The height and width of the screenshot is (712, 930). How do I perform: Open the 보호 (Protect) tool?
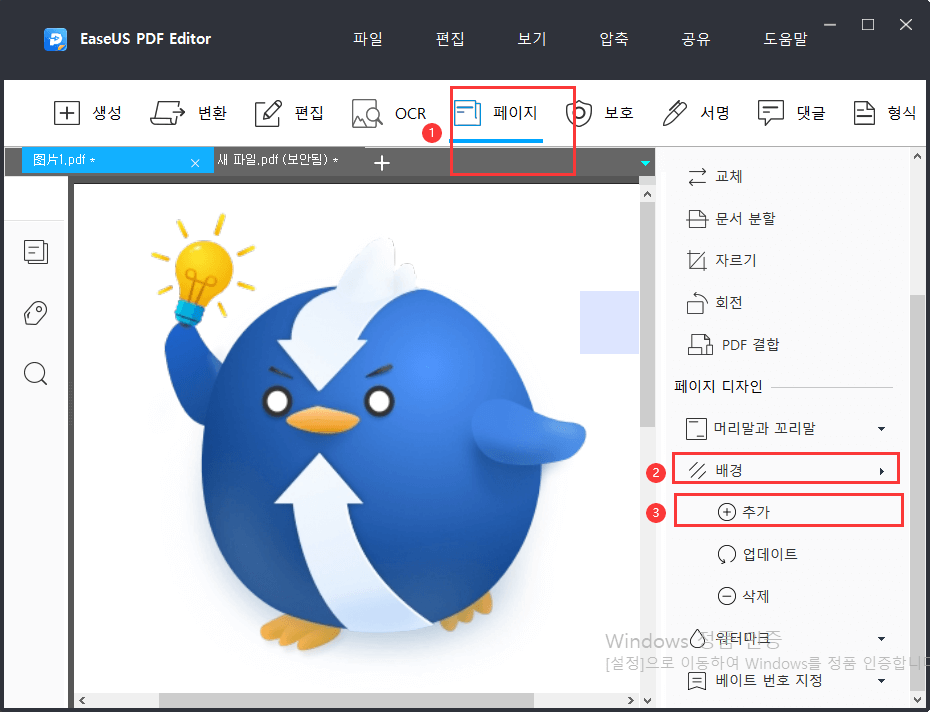pyautogui.click(x=599, y=113)
